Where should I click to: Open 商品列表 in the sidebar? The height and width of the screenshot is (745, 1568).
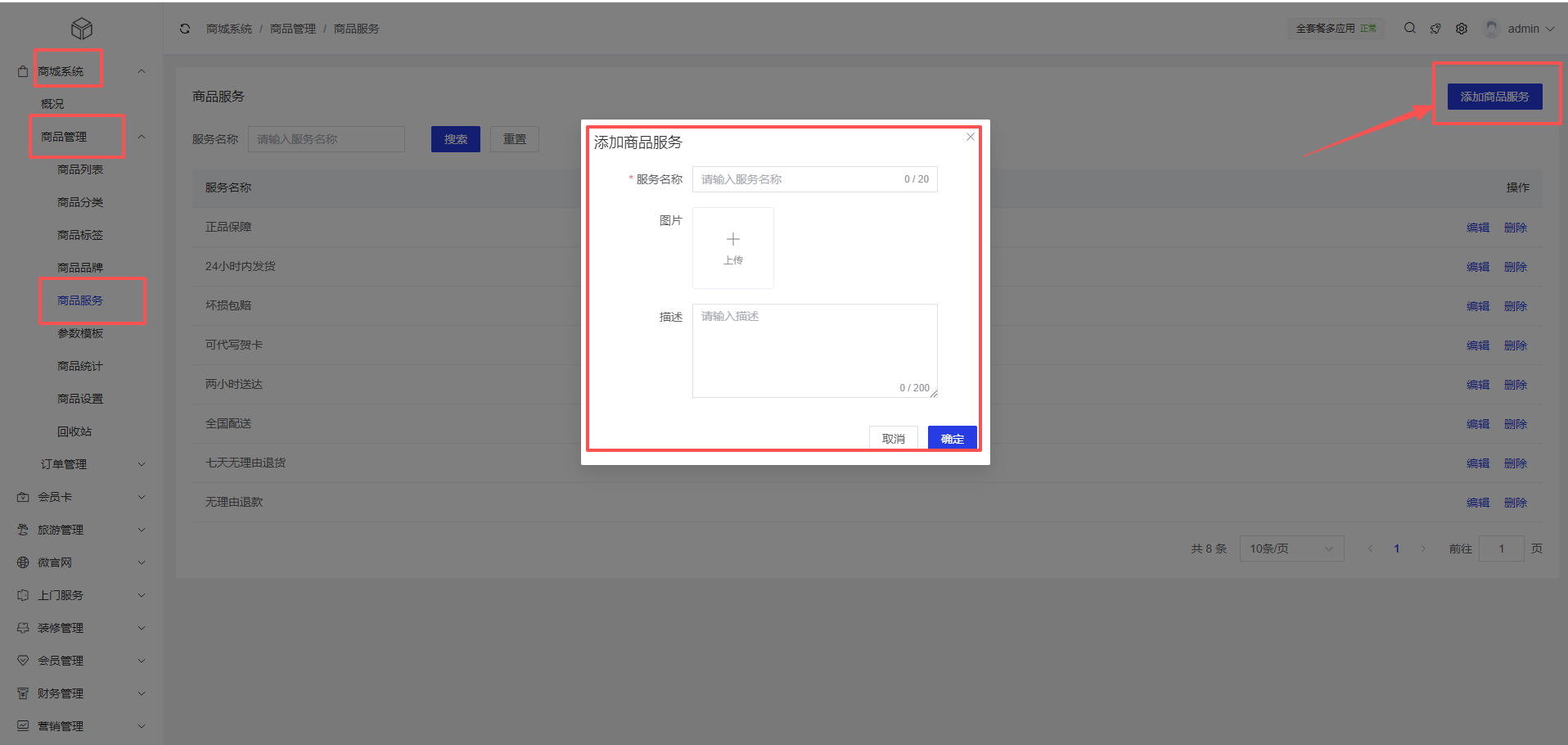(x=80, y=169)
